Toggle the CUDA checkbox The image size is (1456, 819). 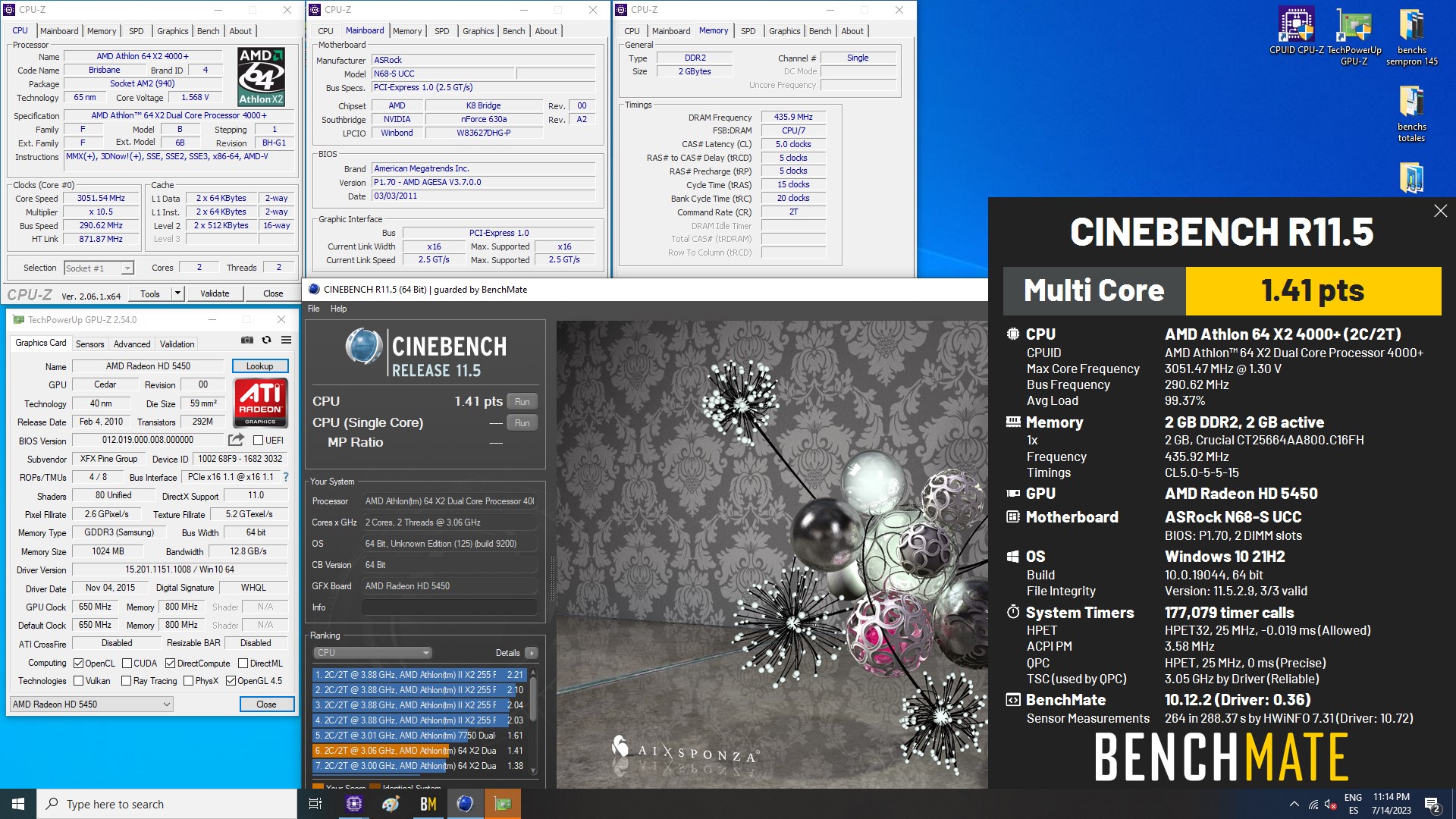(x=127, y=664)
